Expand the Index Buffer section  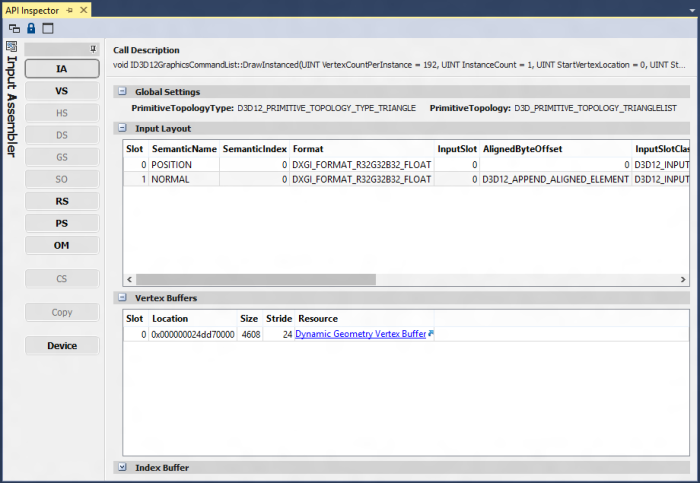pyautogui.click(x=122, y=467)
